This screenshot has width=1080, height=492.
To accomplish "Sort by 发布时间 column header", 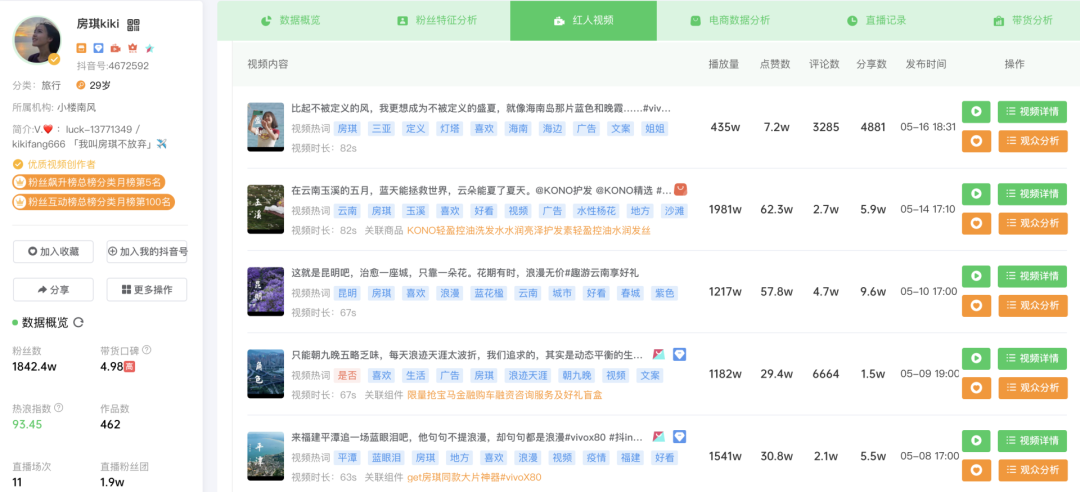I will coord(926,64).
